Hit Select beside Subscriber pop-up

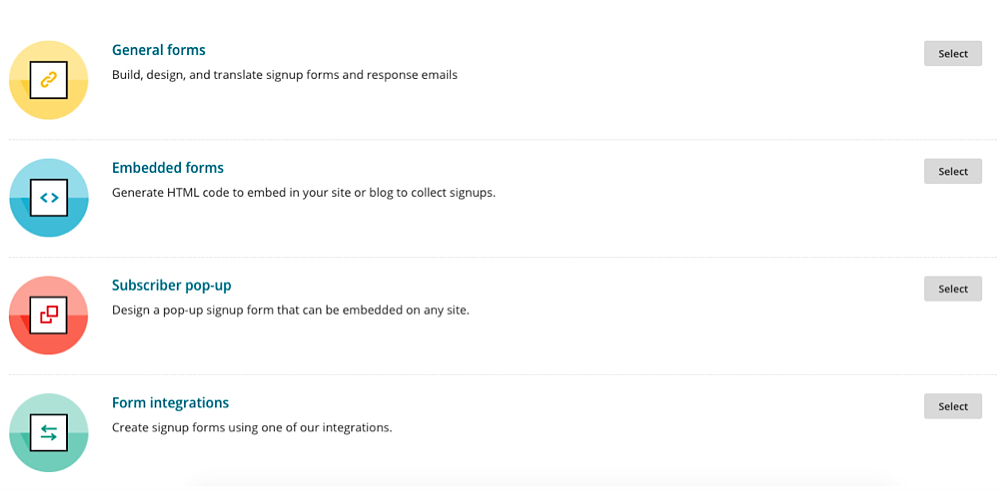coord(952,289)
